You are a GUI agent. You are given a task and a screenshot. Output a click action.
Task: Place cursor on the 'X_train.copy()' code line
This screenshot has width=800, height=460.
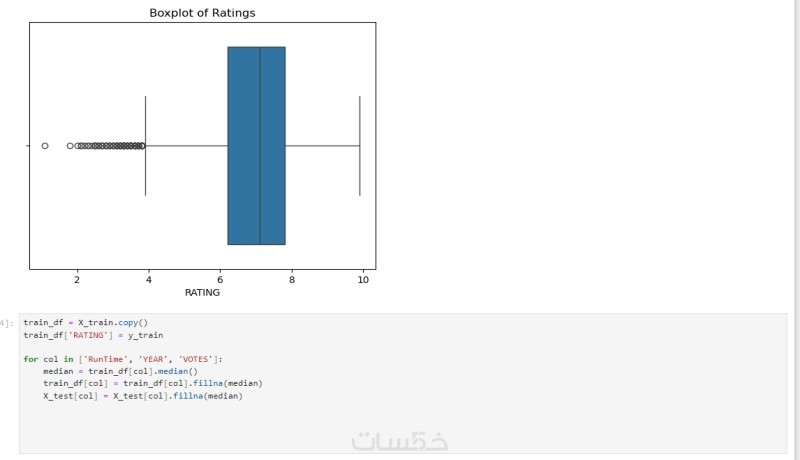pos(85,323)
